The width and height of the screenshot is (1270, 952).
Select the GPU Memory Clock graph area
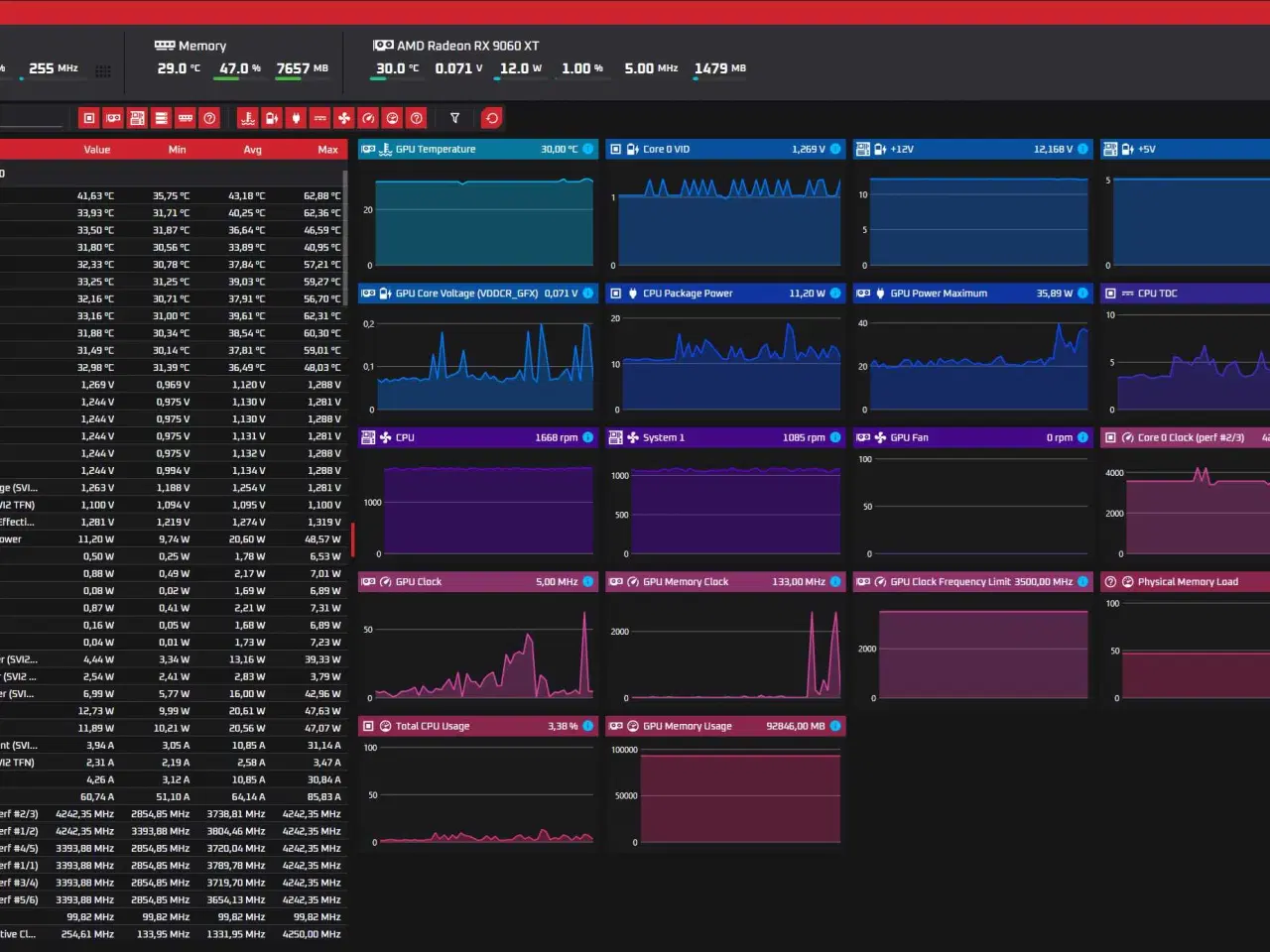click(725, 653)
